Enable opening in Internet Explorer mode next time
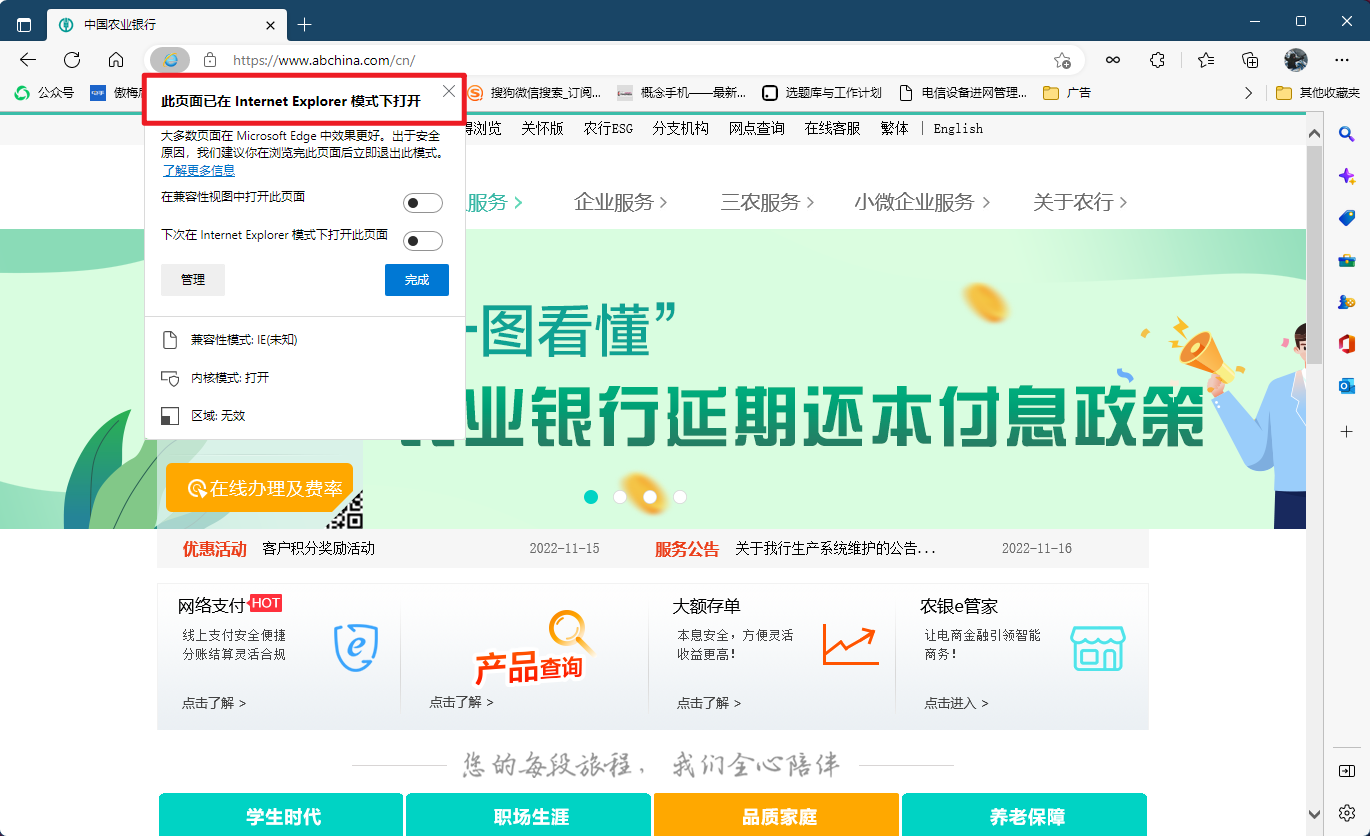The image size is (1370, 836). click(422, 240)
